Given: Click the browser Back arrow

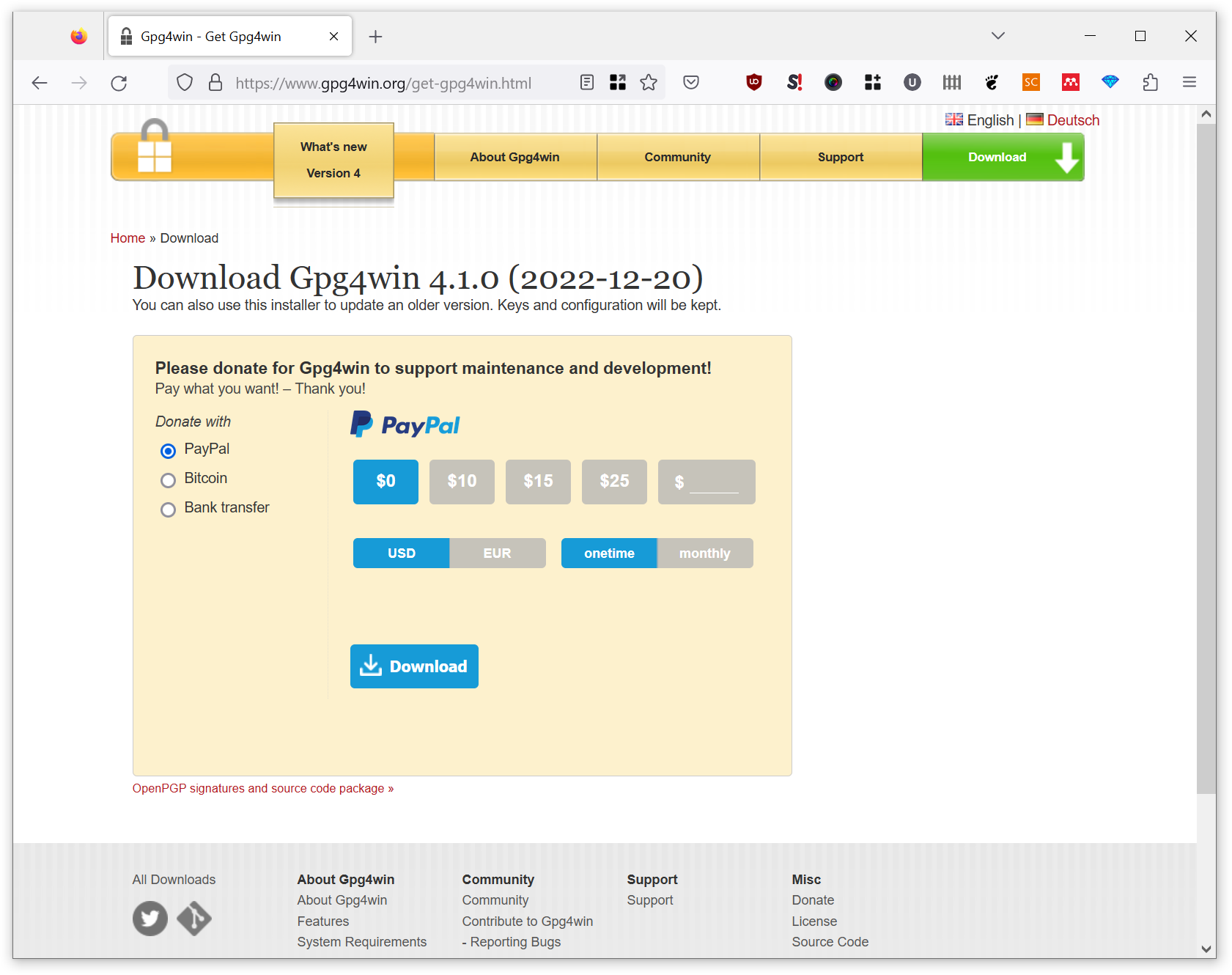Looking at the screenshot, I should pos(40,83).
